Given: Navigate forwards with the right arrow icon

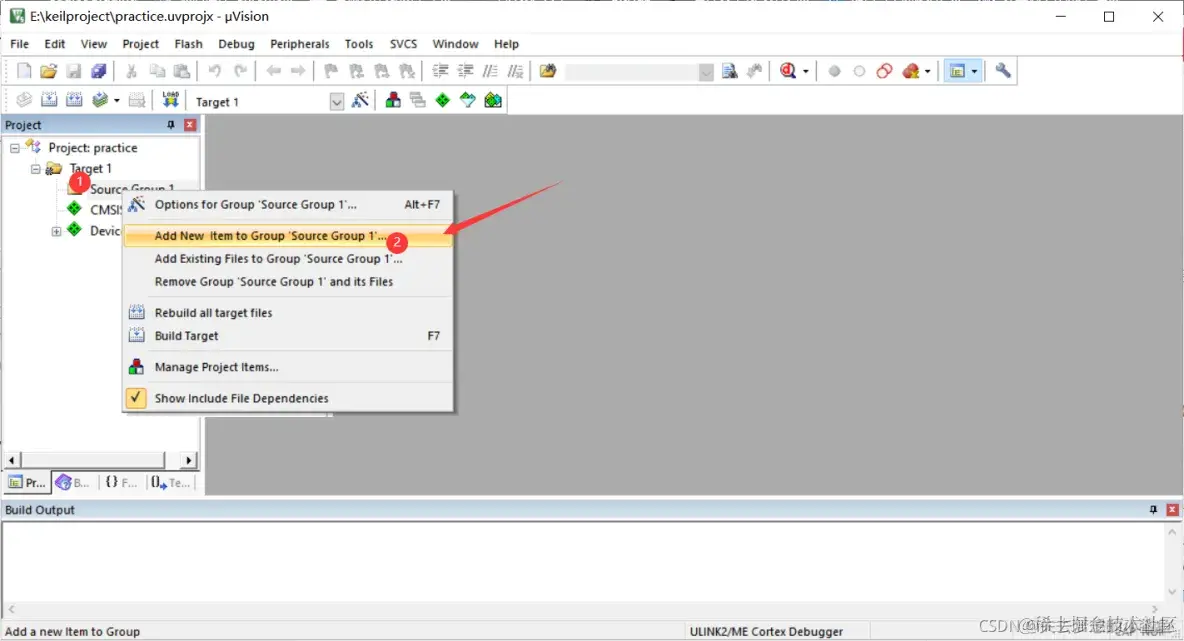Looking at the screenshot, I should click(298, 71).
